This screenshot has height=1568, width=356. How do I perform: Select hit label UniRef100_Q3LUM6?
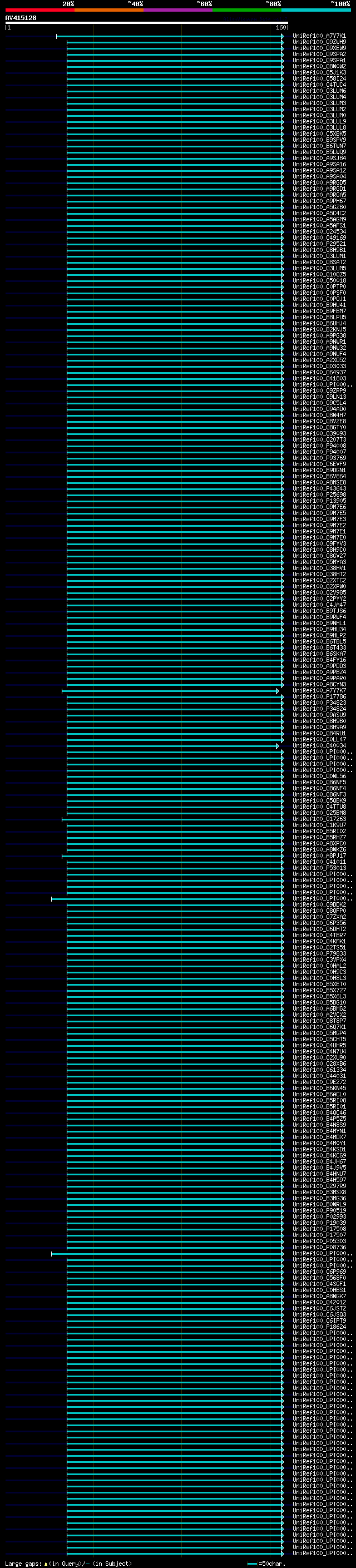coord(319,91)
